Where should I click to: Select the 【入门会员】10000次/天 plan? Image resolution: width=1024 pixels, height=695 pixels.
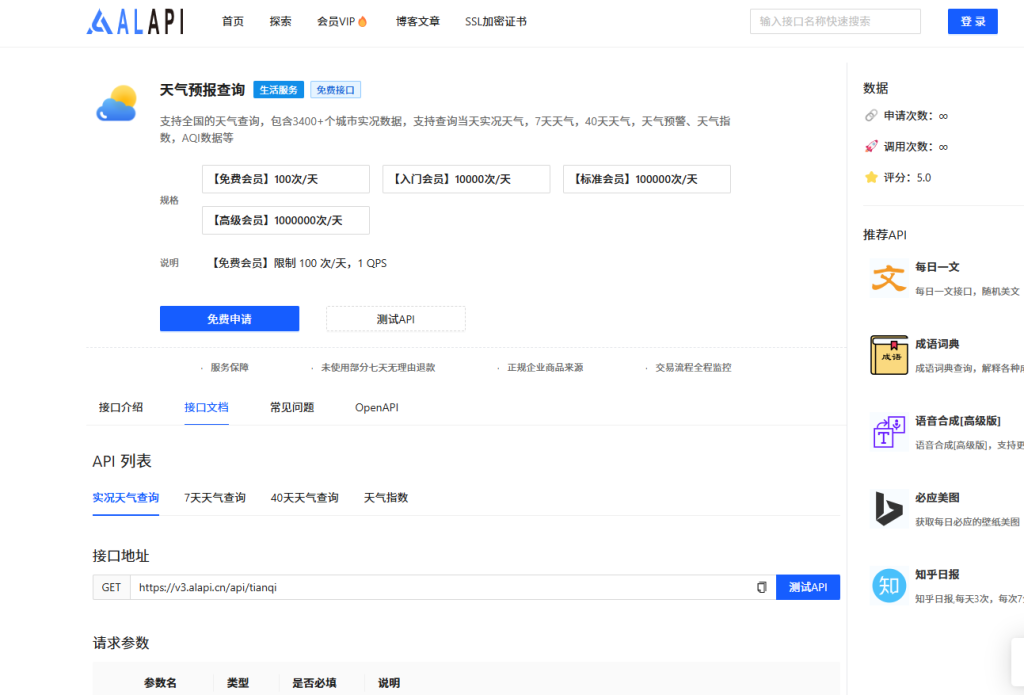(x=466, y=179)
